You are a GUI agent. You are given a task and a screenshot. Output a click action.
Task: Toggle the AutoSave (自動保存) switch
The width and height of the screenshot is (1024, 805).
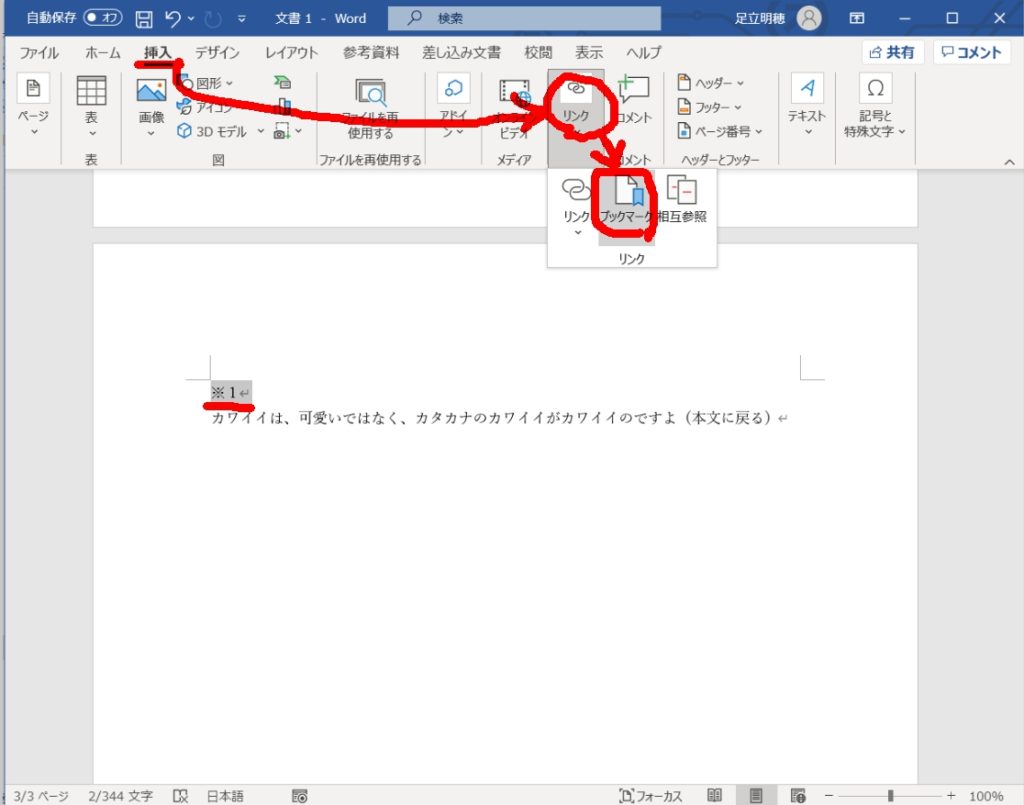coord(103,18)
